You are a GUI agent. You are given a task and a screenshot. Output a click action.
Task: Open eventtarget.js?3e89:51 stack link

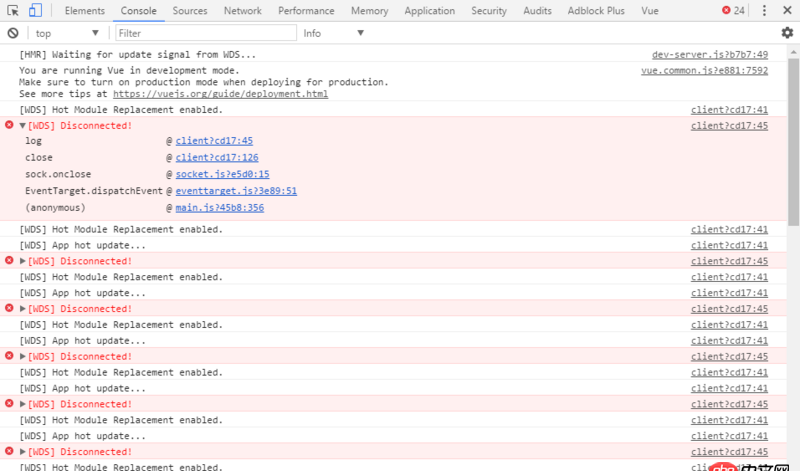[x=236, y=191]
